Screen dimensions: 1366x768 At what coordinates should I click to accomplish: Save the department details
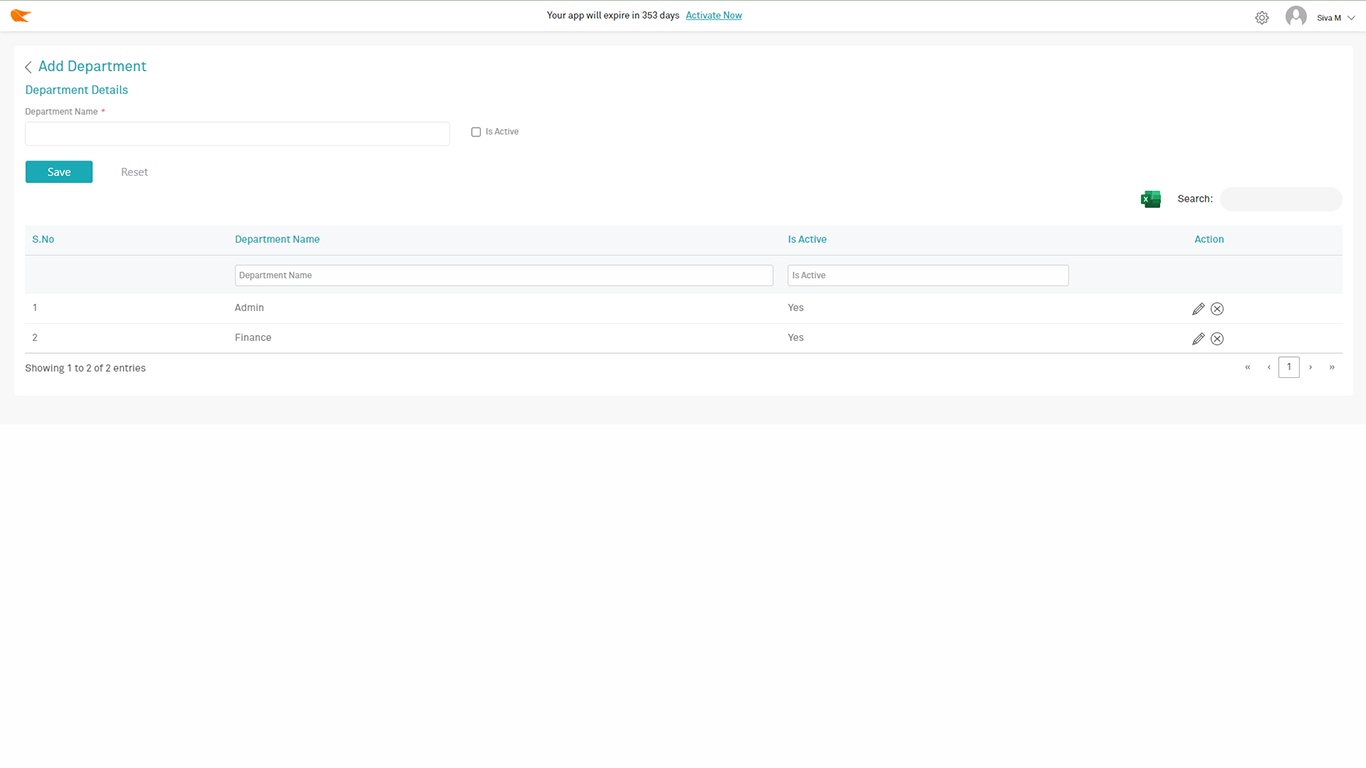(x=59, y=172)
